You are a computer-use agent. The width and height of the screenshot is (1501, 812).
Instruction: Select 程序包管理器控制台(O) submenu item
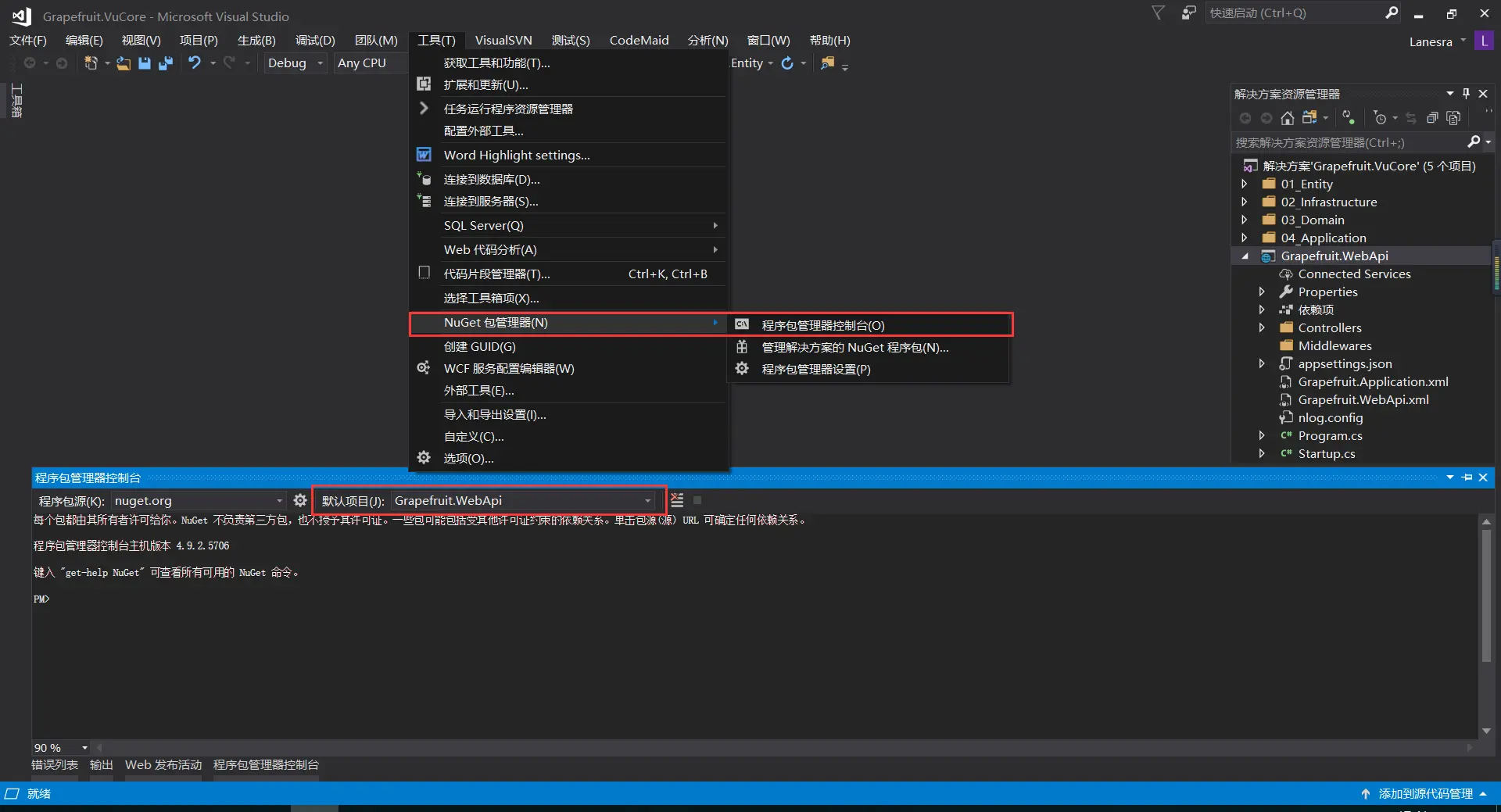pyautogui.click(x=869, y=325)
